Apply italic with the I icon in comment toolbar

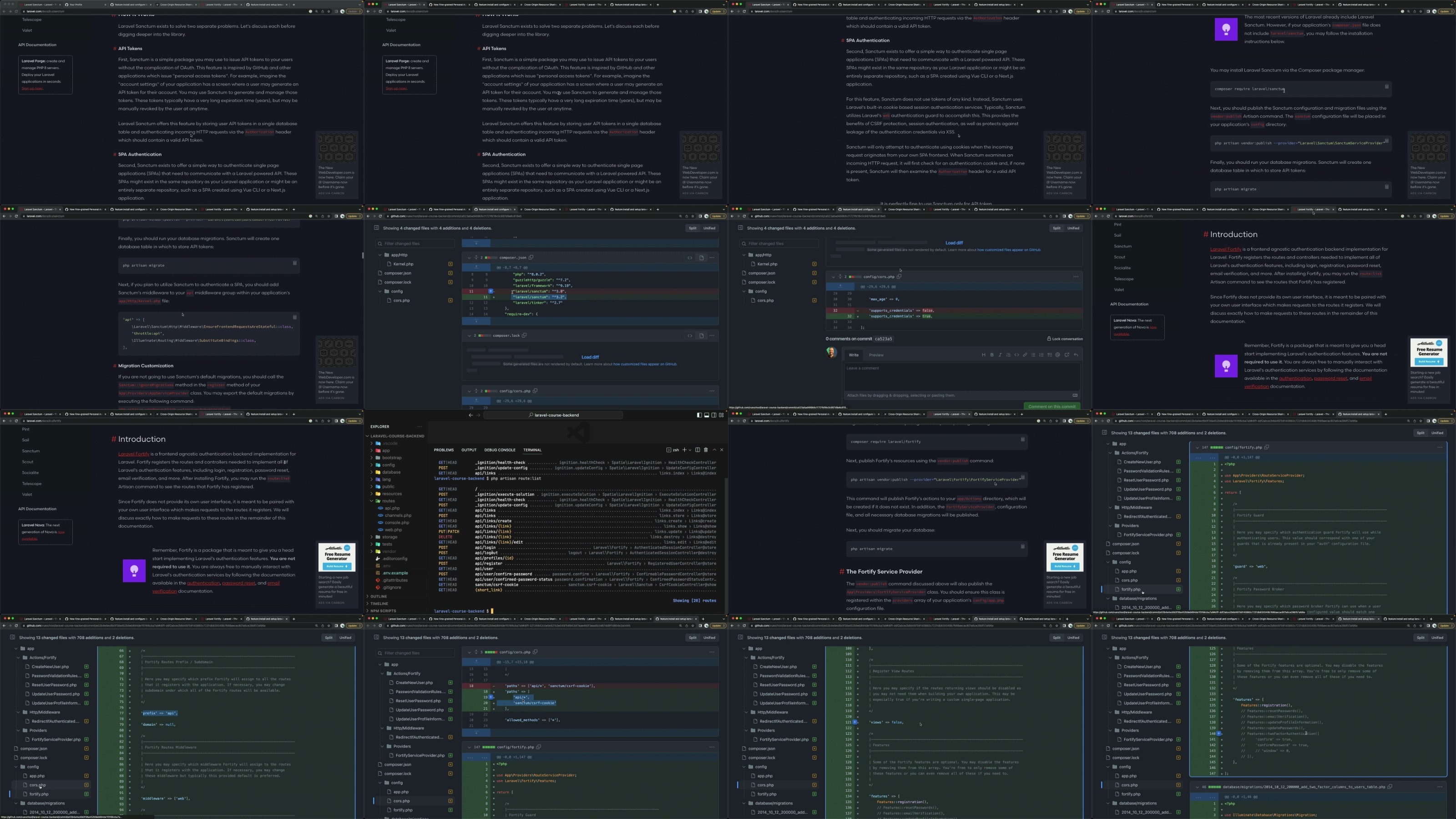[x=1000, y=355]
